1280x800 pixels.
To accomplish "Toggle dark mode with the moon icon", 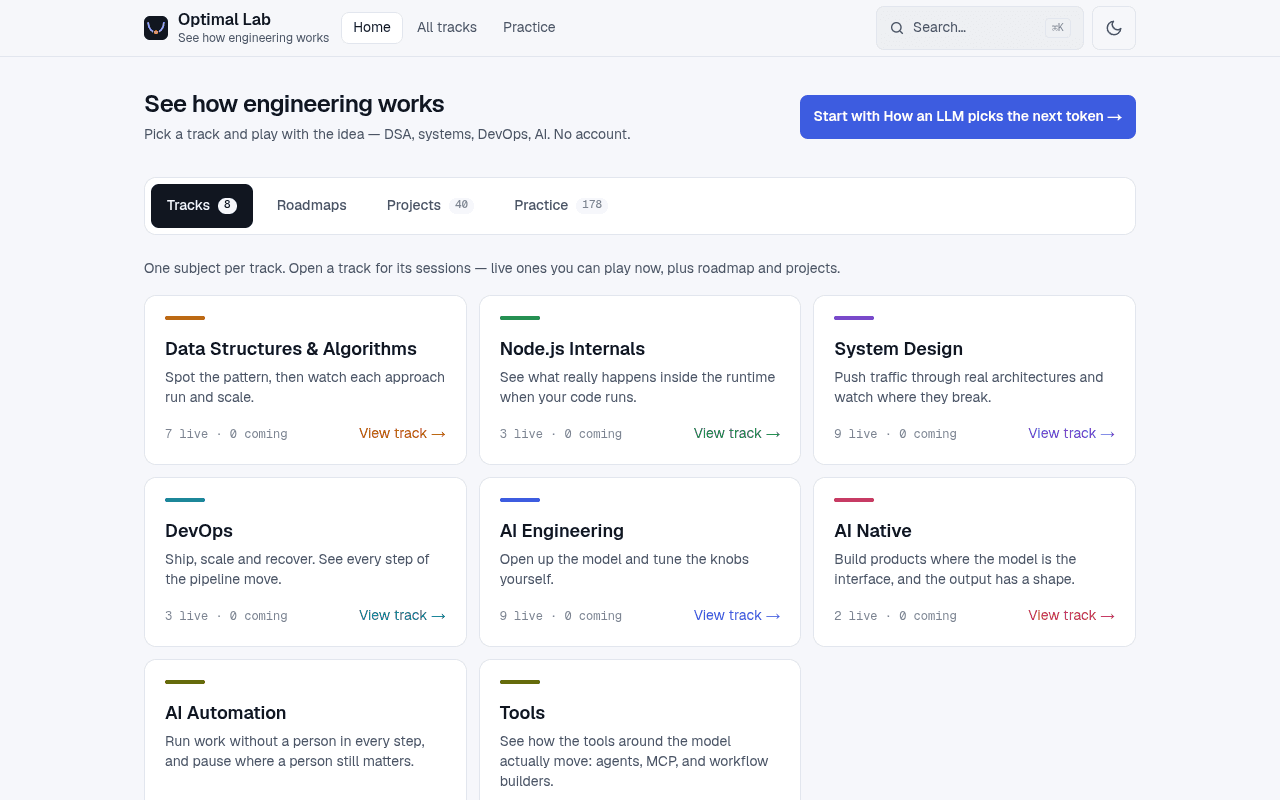I will tap(1114, 28).
